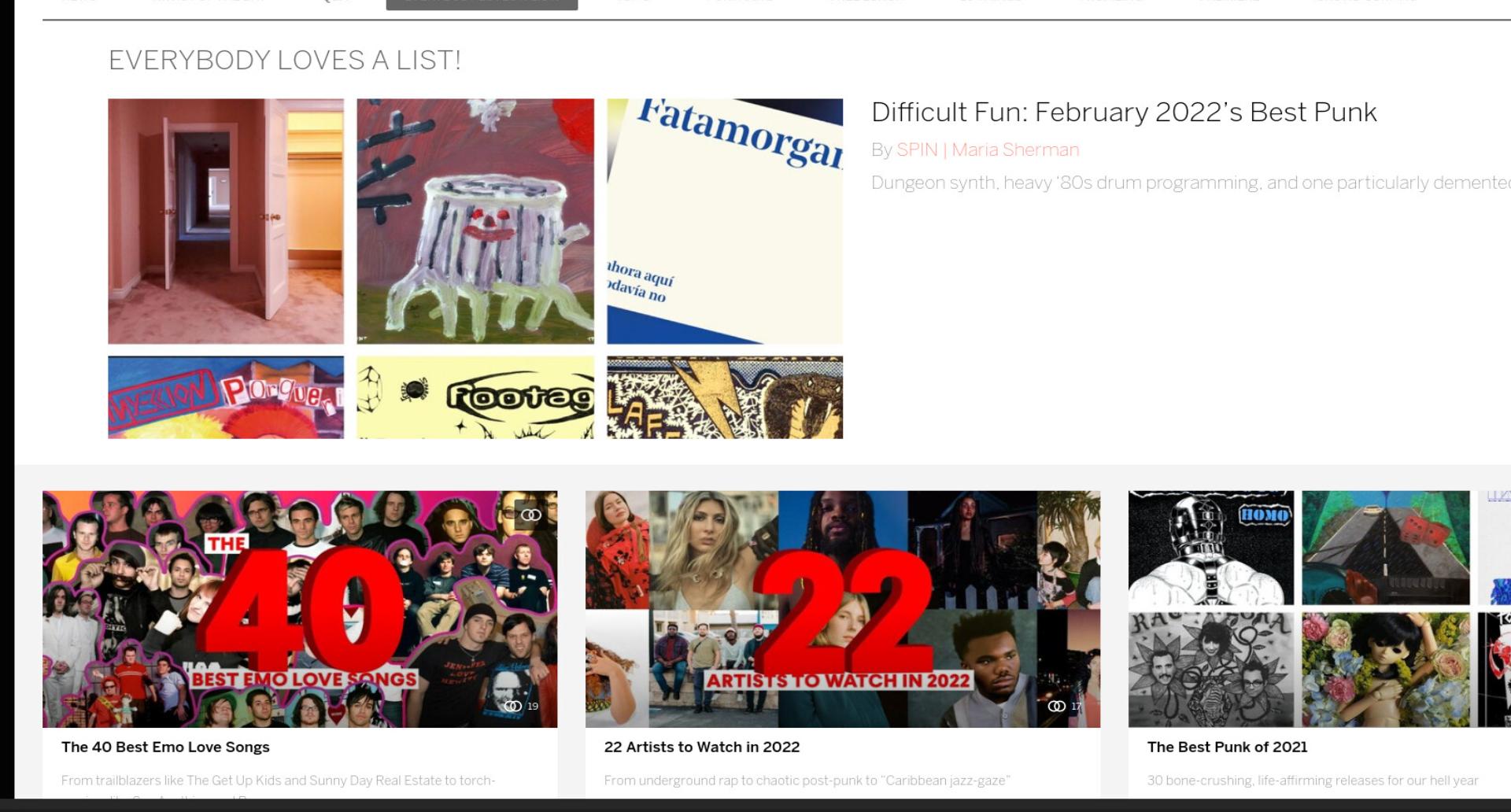Click The Best Punk of 2021 title

tap(1227, 747)
